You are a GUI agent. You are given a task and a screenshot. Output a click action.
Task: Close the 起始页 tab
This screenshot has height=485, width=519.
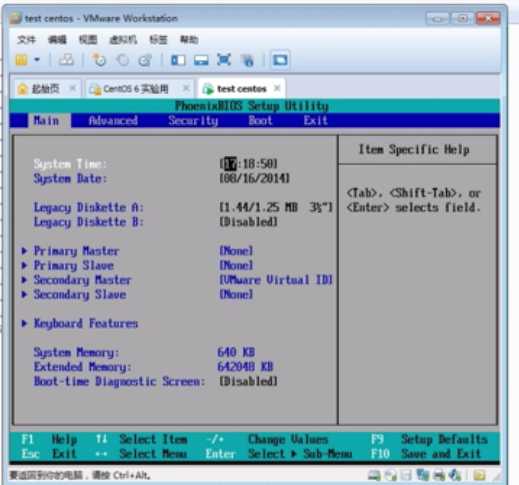72,89
